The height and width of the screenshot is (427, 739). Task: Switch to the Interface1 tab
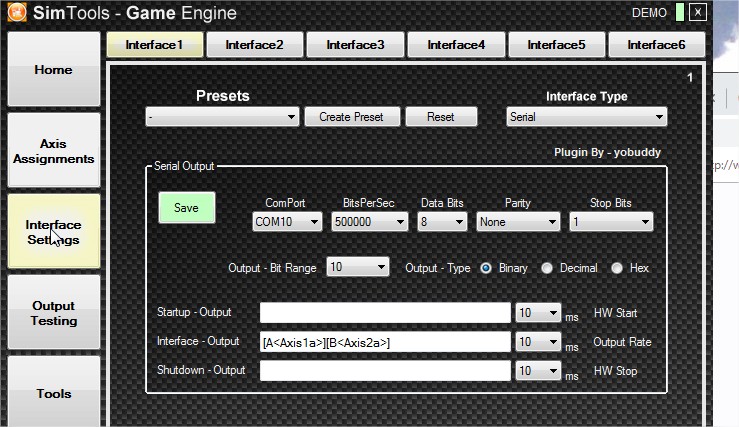coord(155,45)
